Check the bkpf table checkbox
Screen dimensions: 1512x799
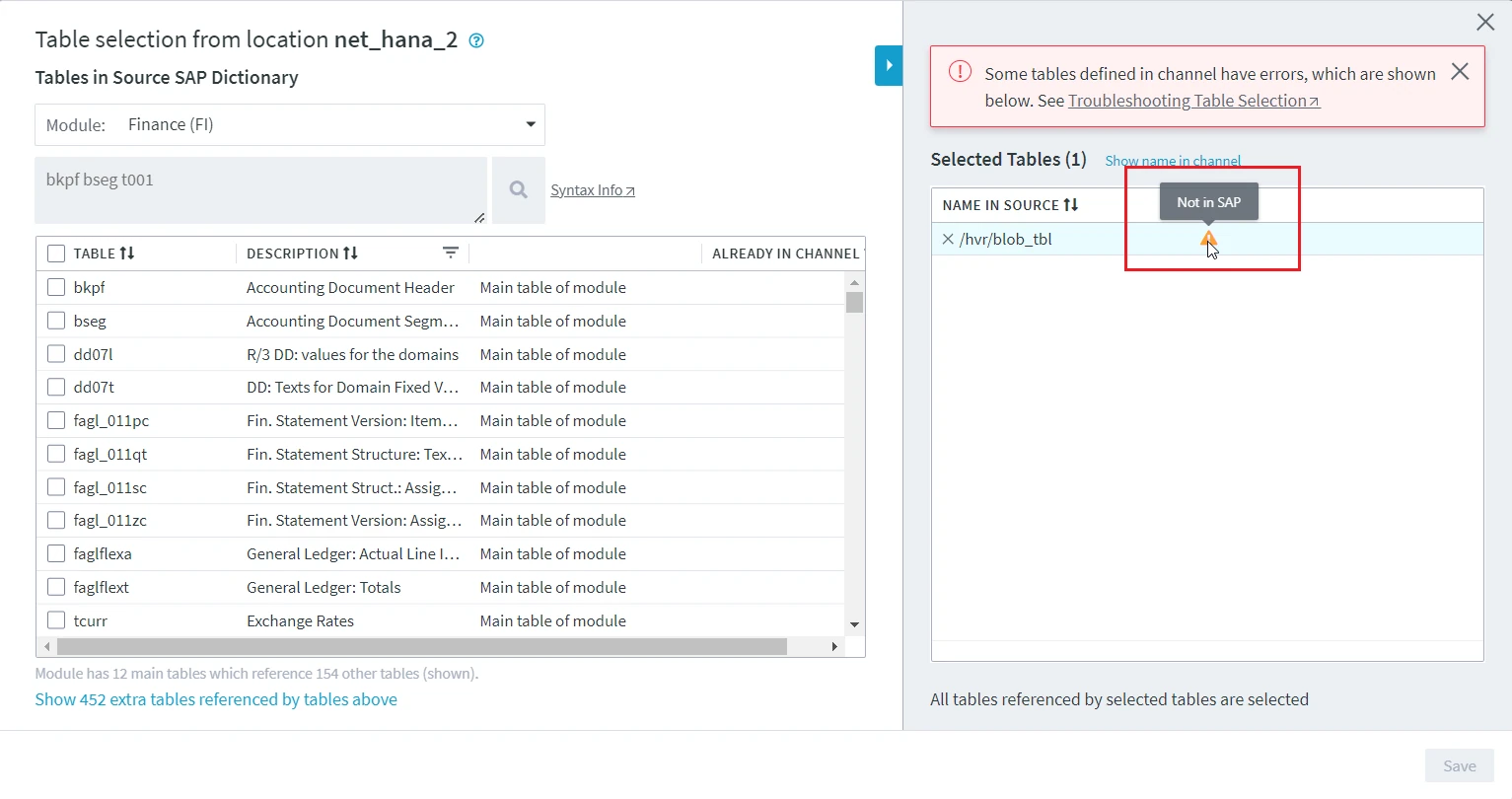tap(56, 287)
